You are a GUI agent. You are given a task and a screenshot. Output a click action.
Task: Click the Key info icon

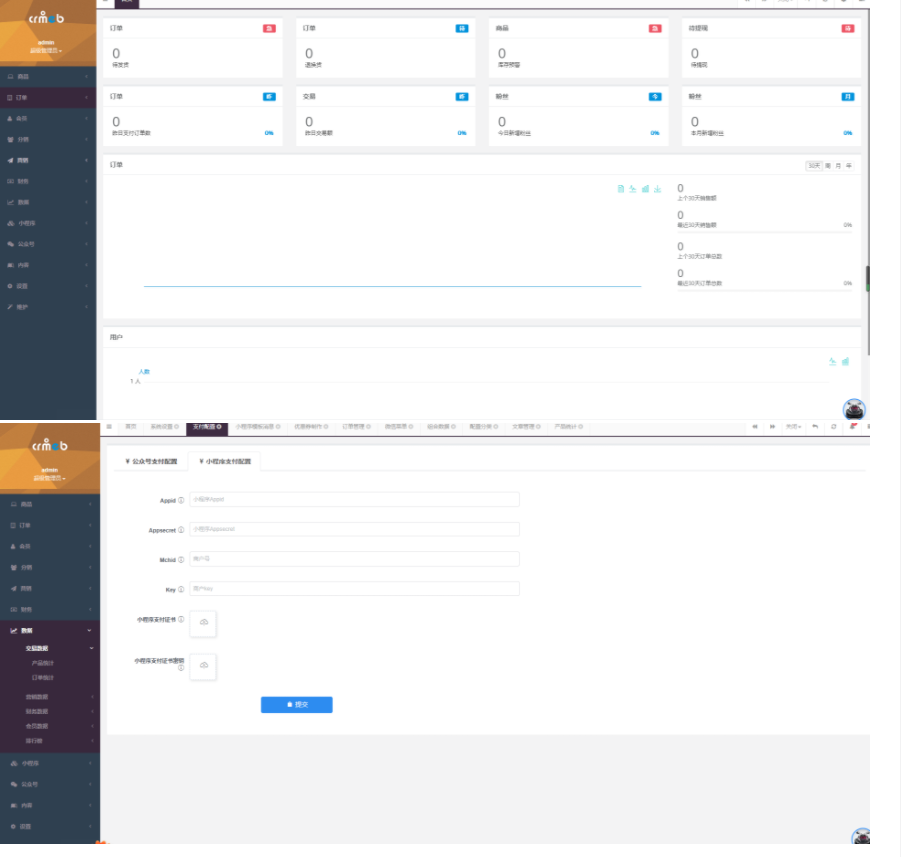pyautogui.click(x=181, y=589)
